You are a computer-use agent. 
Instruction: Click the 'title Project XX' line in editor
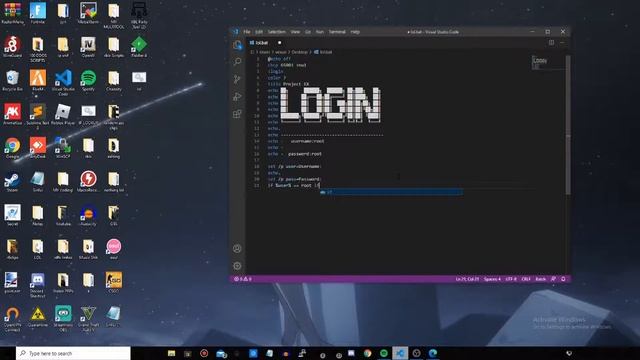(x=288, y=84)
